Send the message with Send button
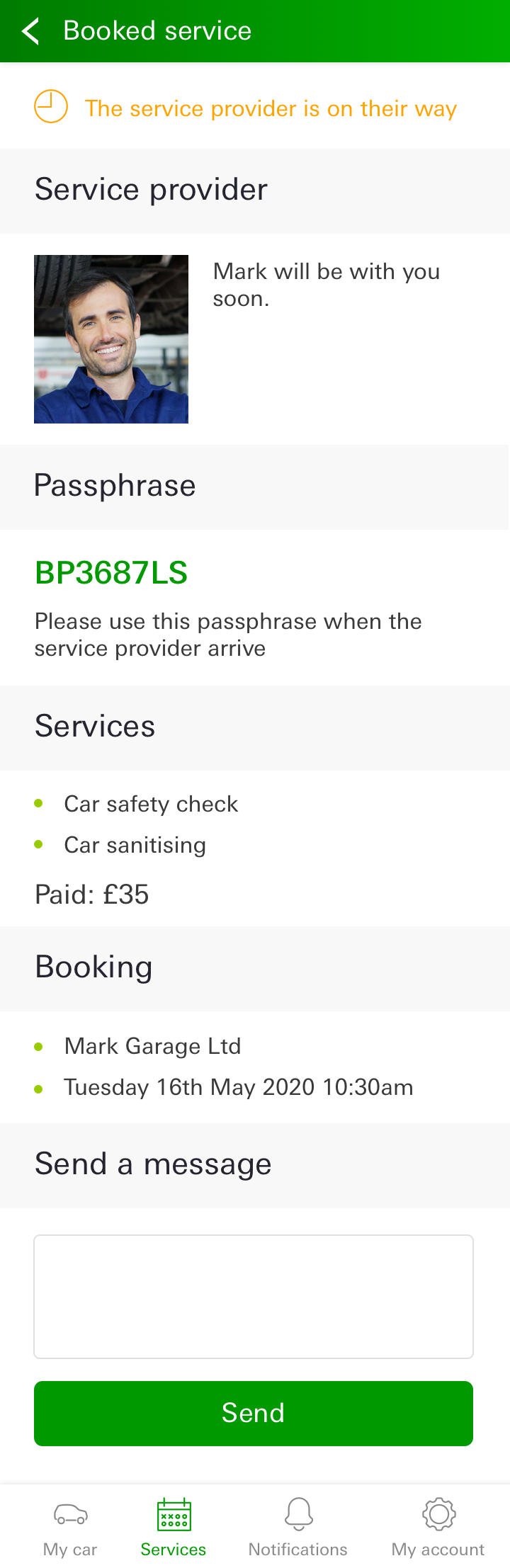The height and width of the screenshot is (1568, 510). coord(254,1414)
